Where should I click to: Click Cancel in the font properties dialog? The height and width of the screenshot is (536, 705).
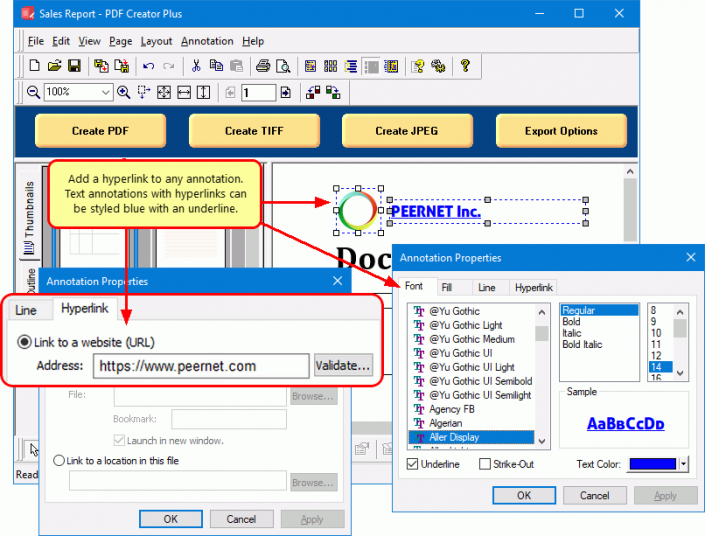[594, 496]
